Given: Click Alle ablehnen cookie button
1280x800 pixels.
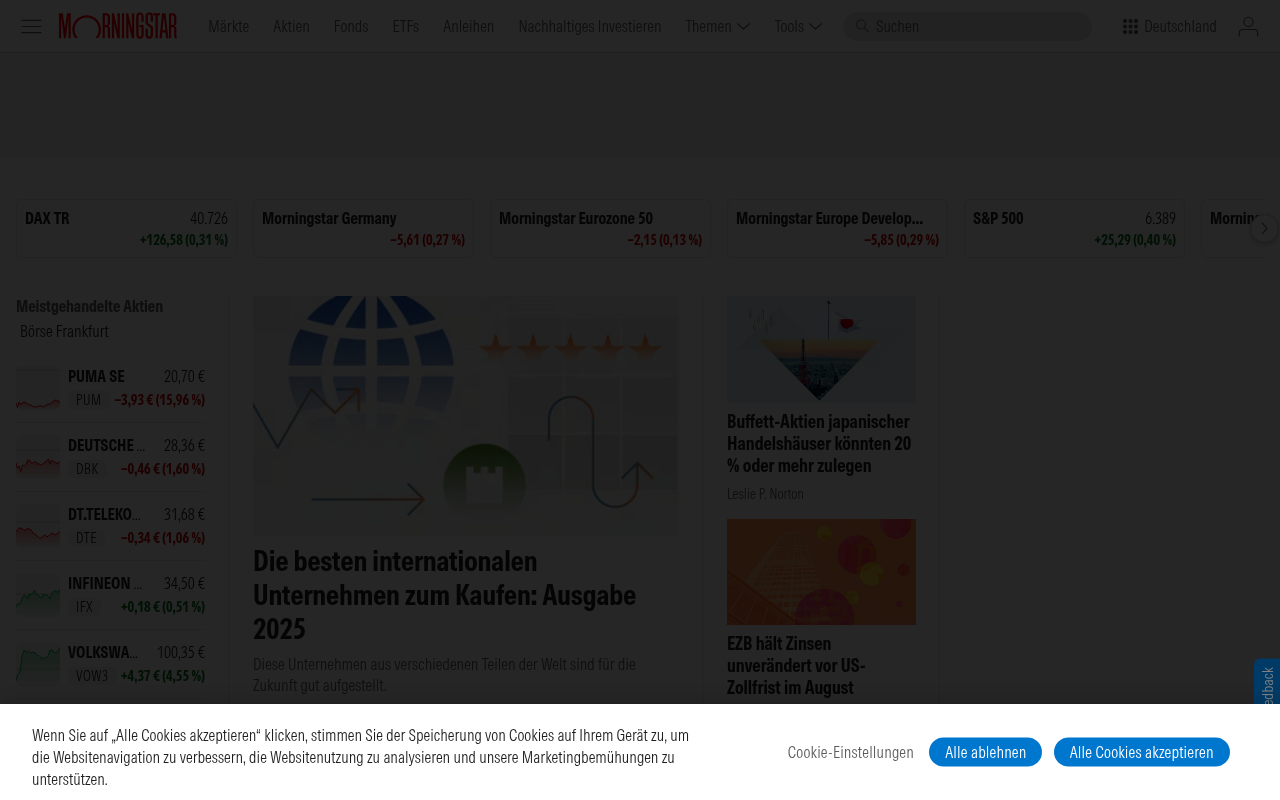Looking at the screenshot, I should [985, 752].
